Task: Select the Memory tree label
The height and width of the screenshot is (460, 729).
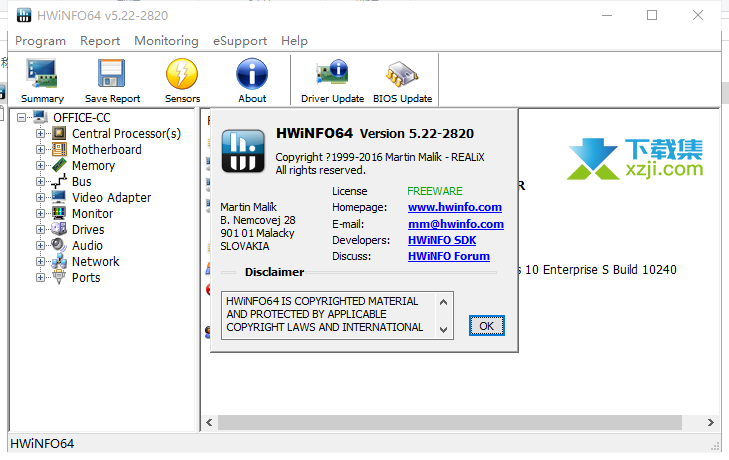Action: [93, 166]
